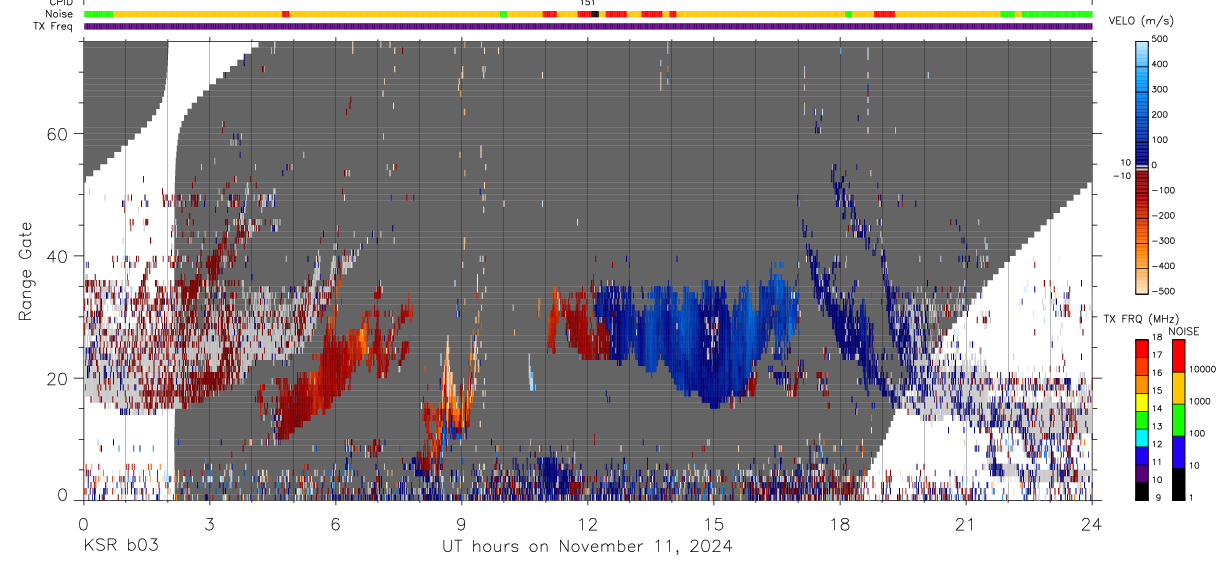
Task: Click the 6 hour tick label
Action: [335, 524]
